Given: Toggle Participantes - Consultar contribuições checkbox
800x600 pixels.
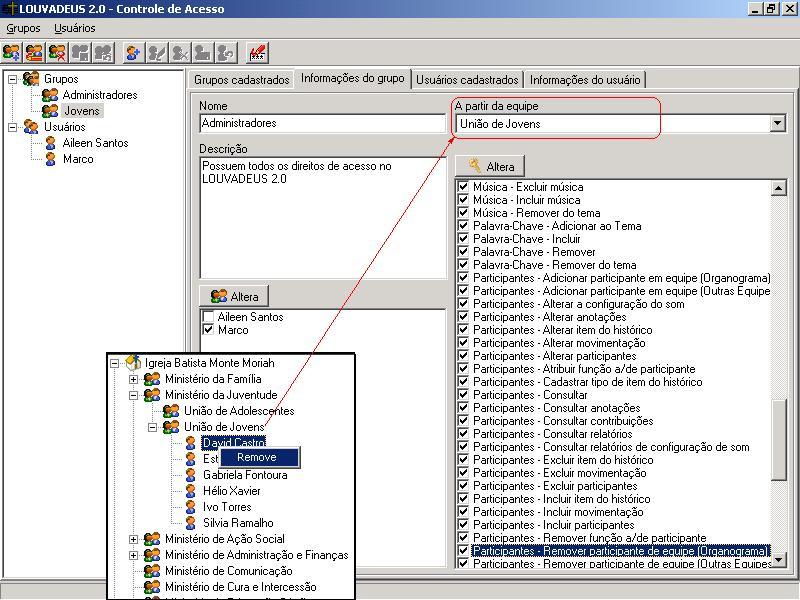Looking at the screenshot, I should pos(463,420).
